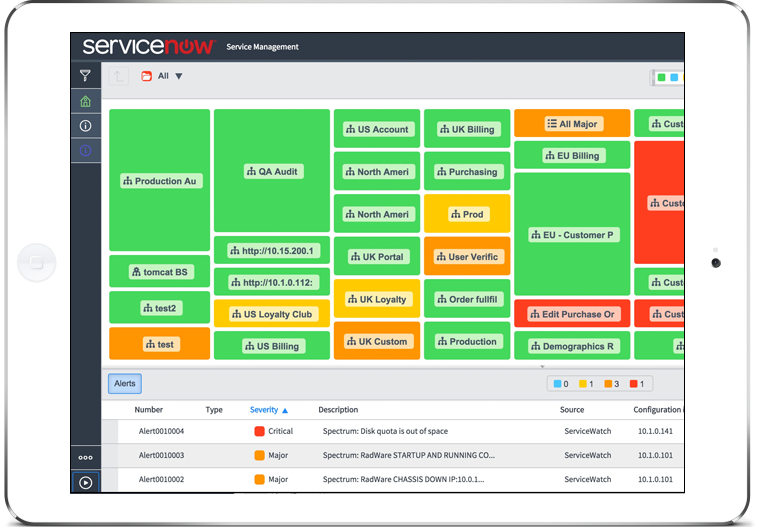The width and height of the screenshot is (760, 527).
Task: Open alert Alert0010002
Action: pyautogui.click(x=161, y=479)
